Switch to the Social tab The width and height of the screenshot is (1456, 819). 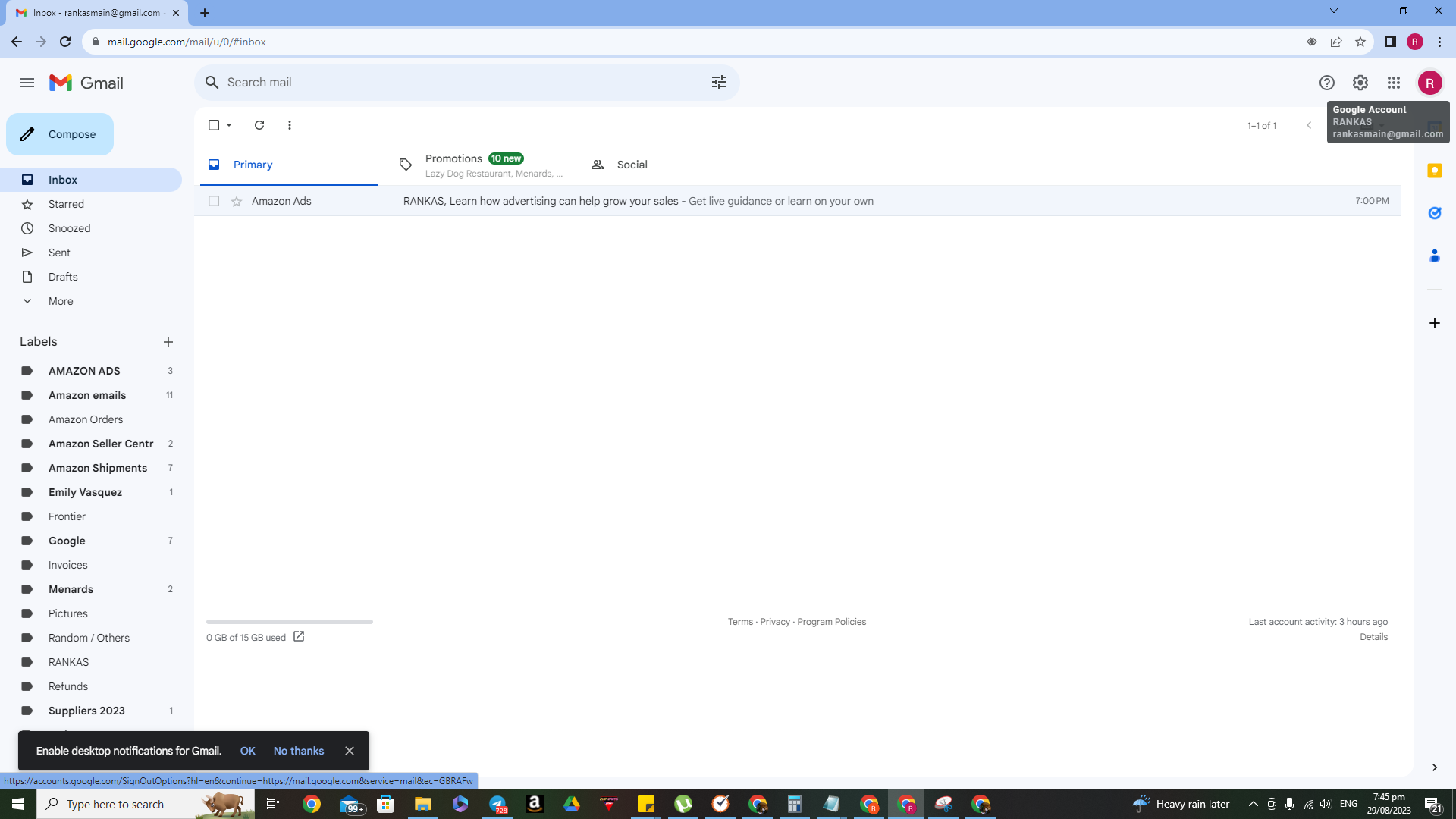pos(673,165)
